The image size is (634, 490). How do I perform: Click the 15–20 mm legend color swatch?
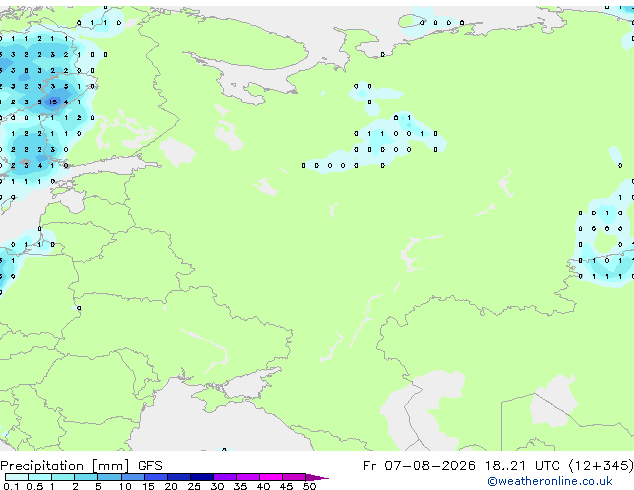(x=156, y=477)
